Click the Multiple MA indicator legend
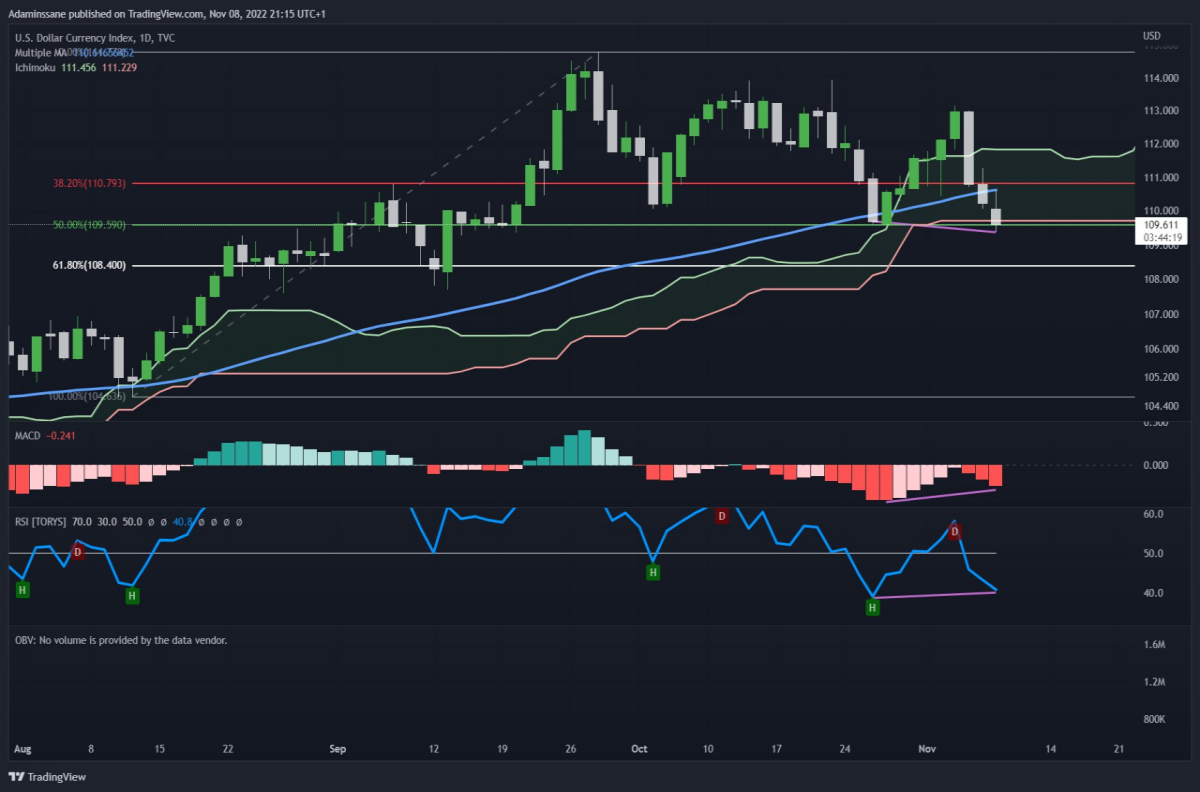The width and height of the screenshot is (1200, 792). tap(74, 52)
